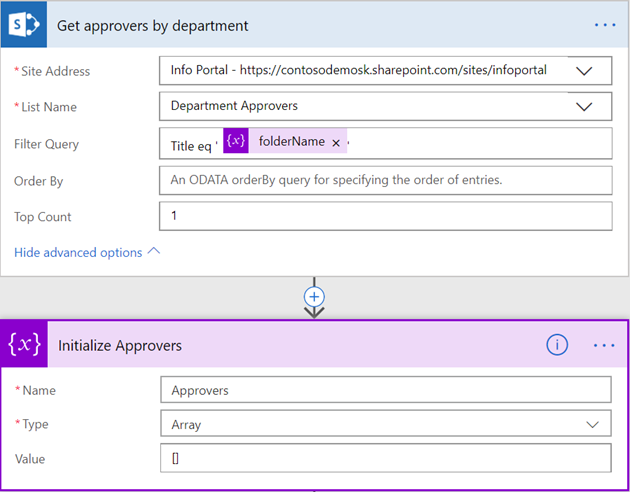The width and height of the screenshot is (630, 492).
Task: Open the Type dropdown showing Array
Action: [591, 424]
